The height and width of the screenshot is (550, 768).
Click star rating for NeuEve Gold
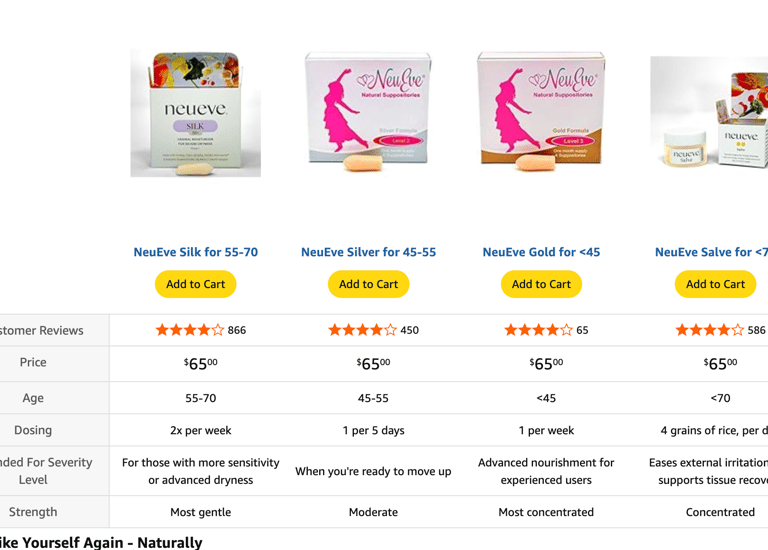click(538, 330)
